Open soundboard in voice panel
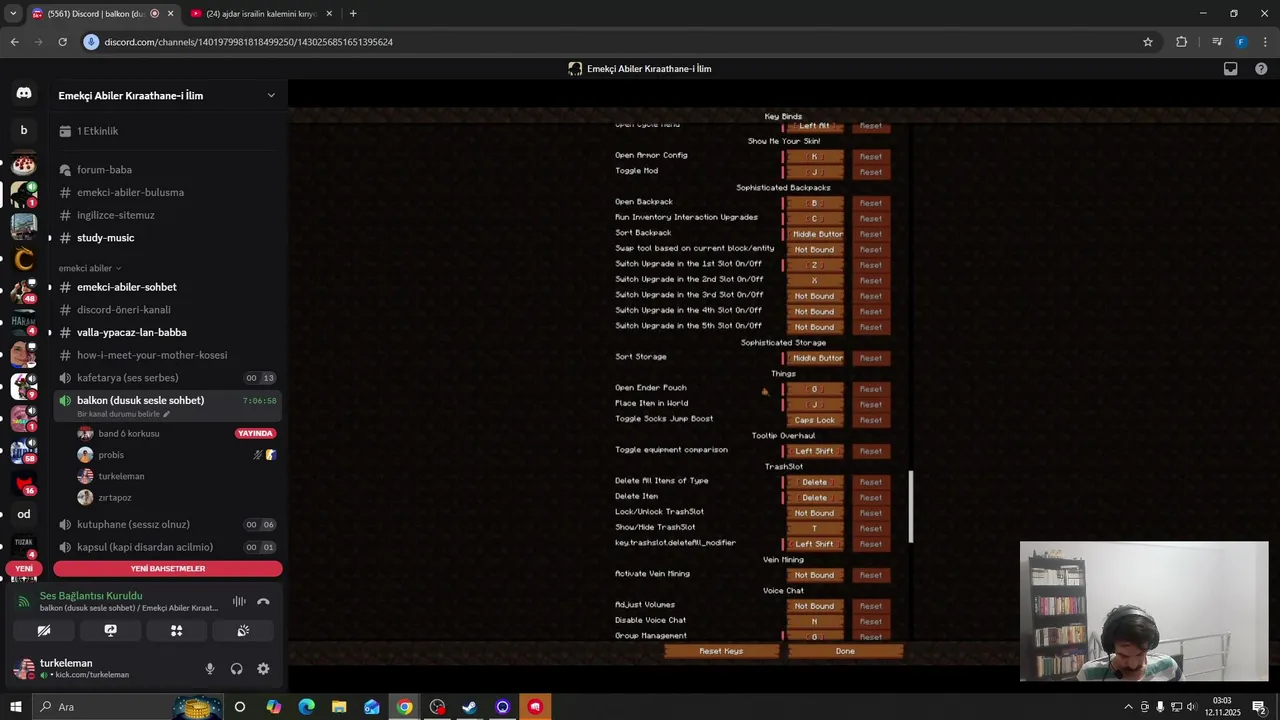 243,631
